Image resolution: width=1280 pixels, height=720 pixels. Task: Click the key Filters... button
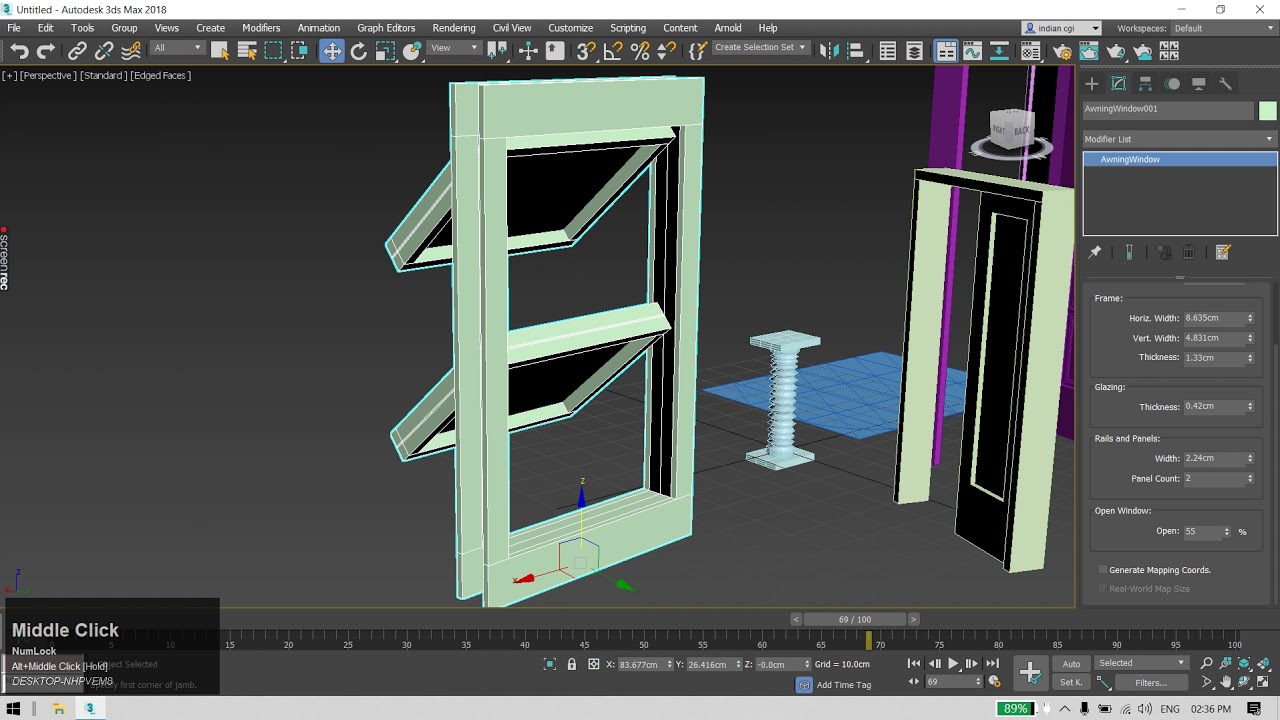(1151, 683)
